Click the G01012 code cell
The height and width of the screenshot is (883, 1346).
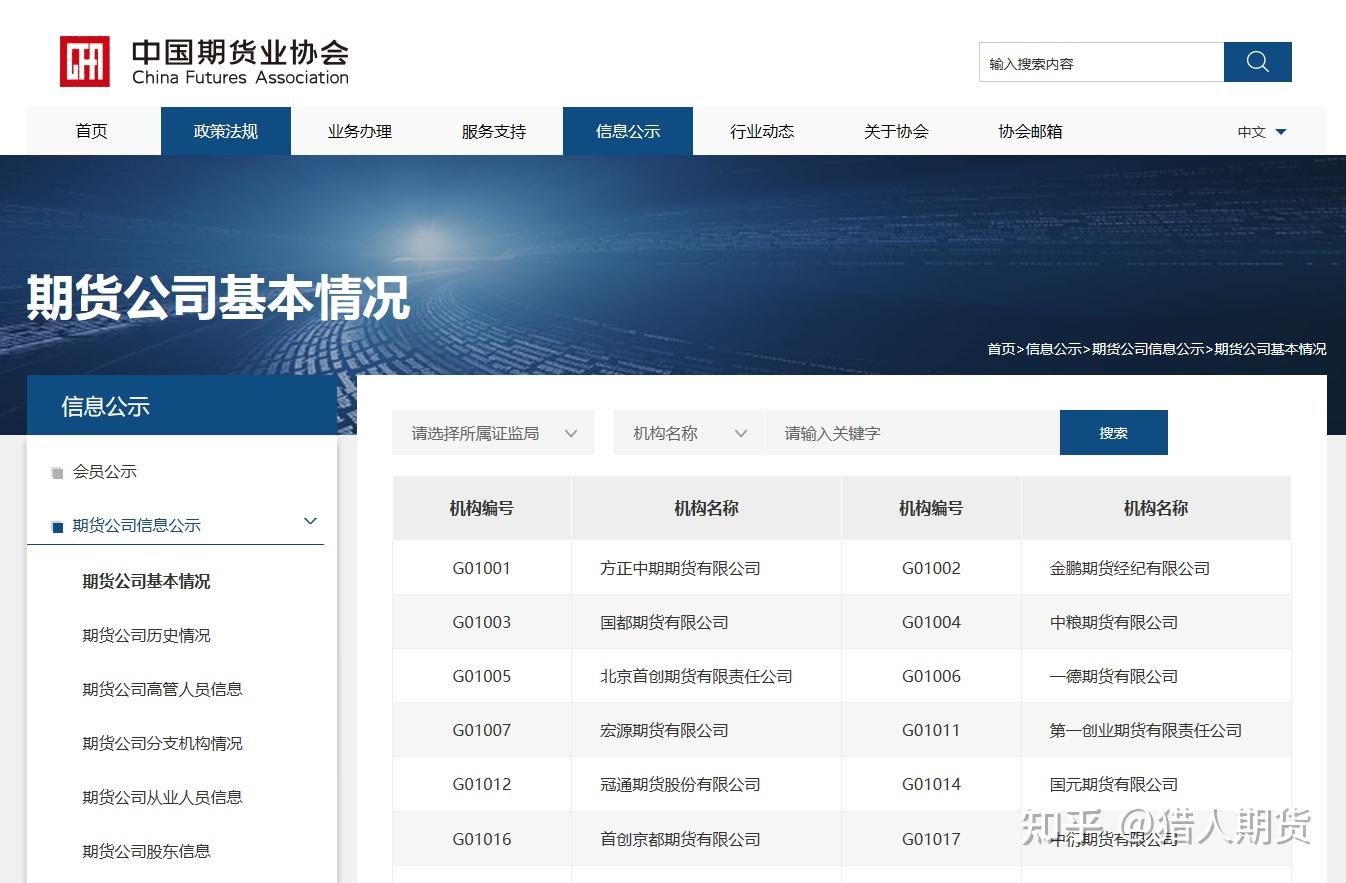pyautogui.click(x=482, y=784)
